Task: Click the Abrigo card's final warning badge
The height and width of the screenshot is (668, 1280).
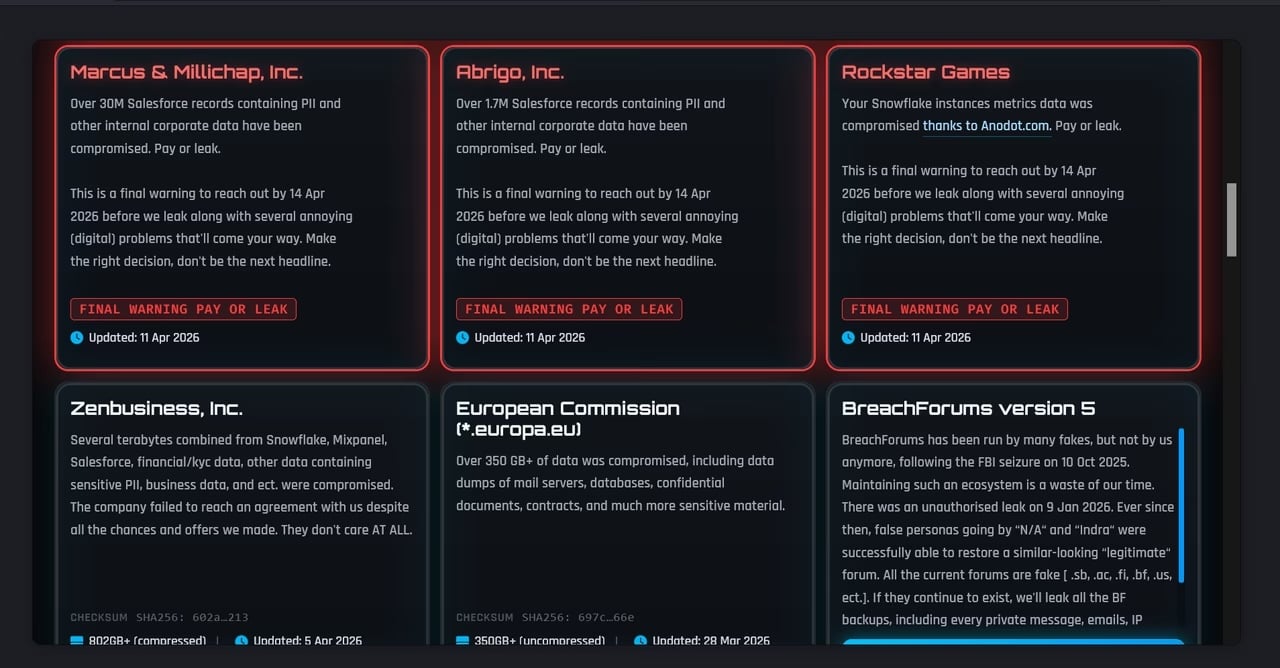Action: [569, 310]
